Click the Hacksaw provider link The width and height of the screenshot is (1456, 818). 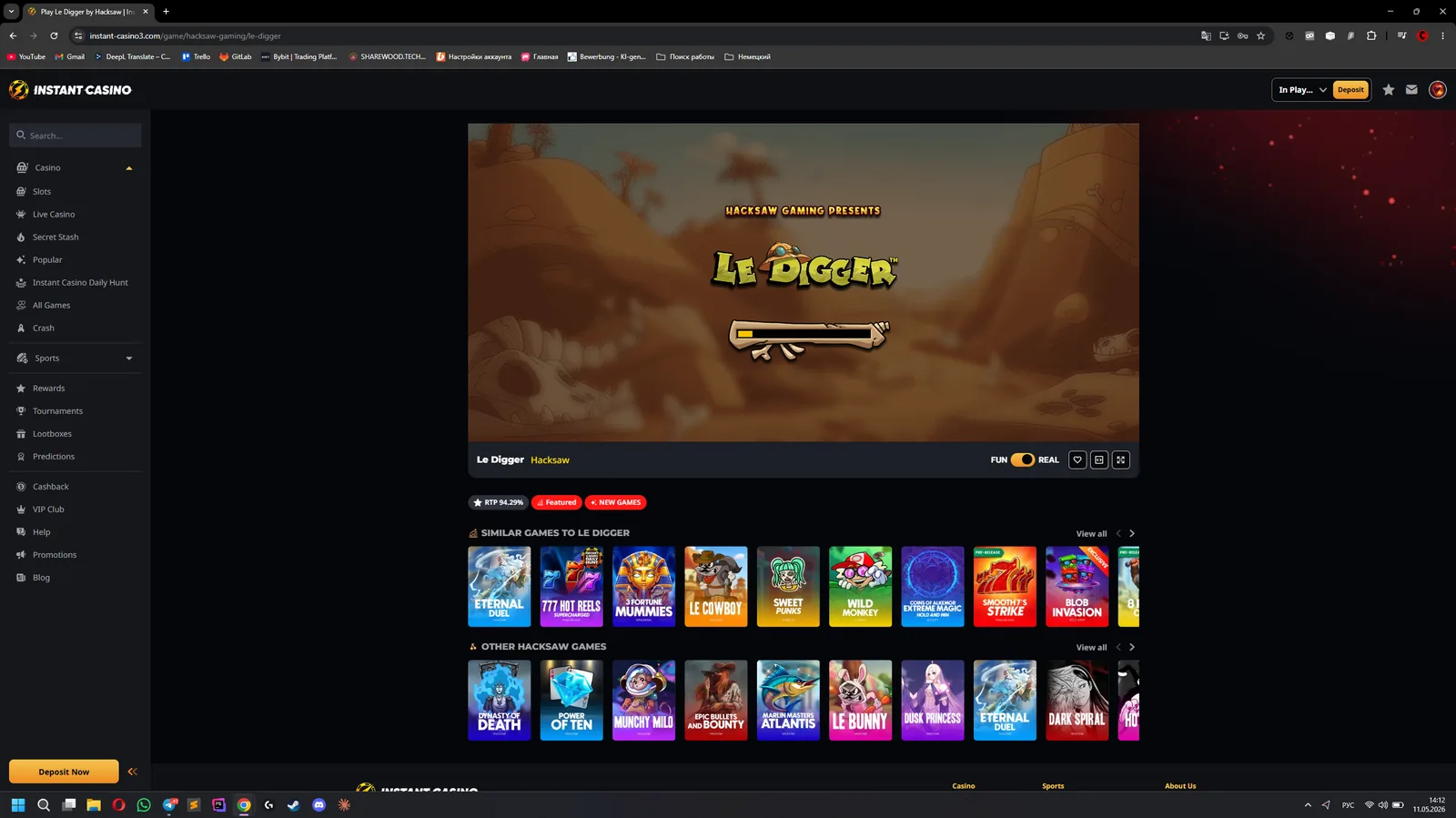click(x=550, y=459)
